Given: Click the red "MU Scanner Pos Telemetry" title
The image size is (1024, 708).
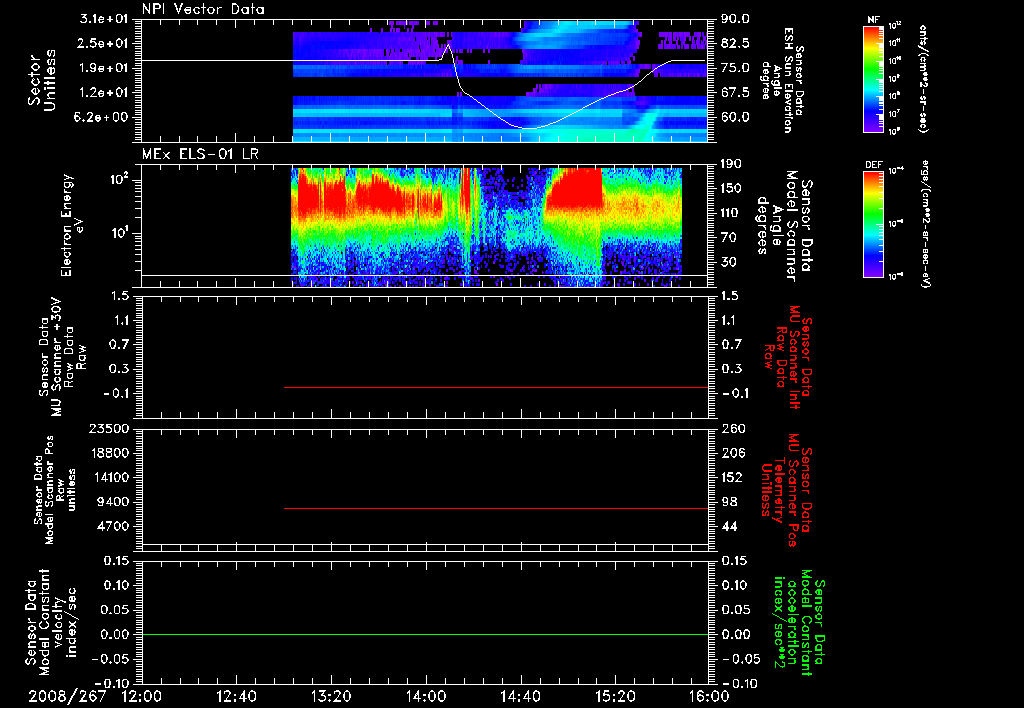Looking at the screenshot, I should click(786, 490).
